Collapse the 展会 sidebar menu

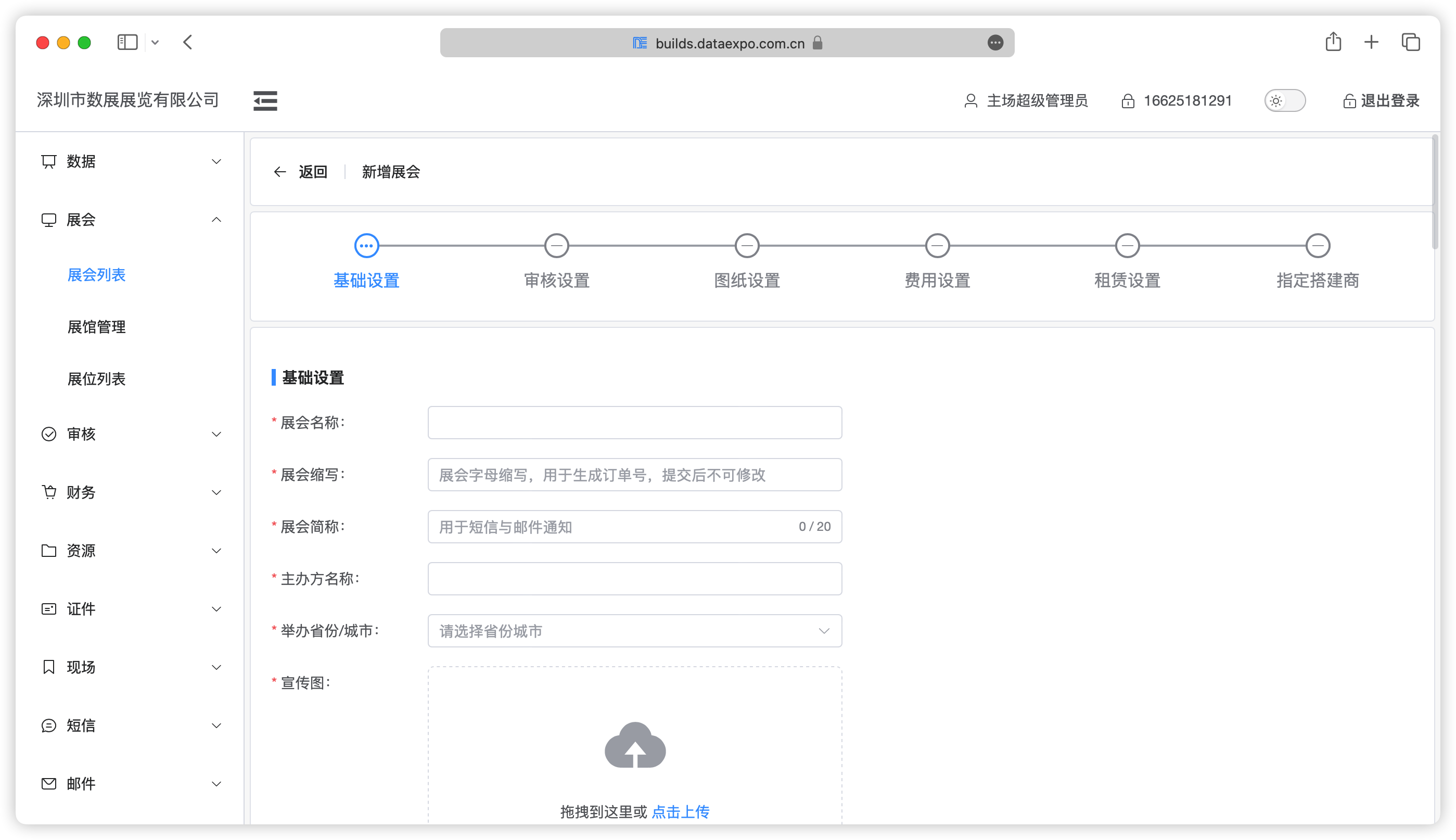tap(131, 220)
